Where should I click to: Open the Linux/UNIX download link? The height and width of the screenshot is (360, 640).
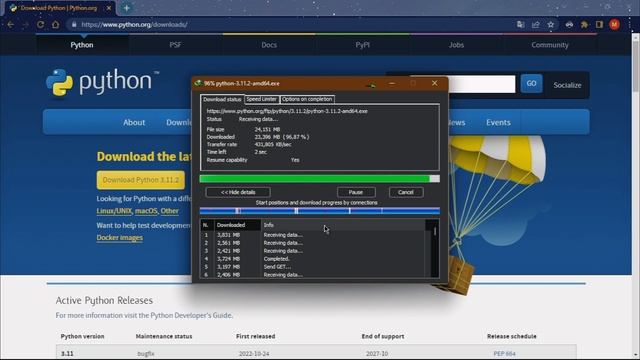114,211
